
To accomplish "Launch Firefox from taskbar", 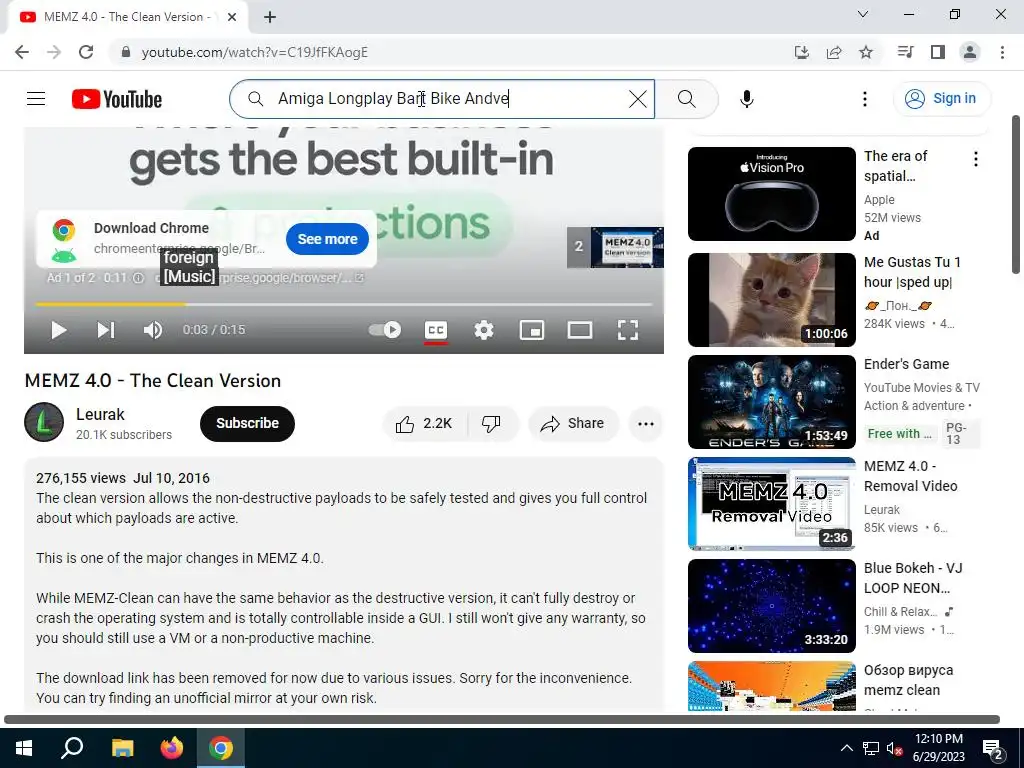I will (x=172, y=748).
